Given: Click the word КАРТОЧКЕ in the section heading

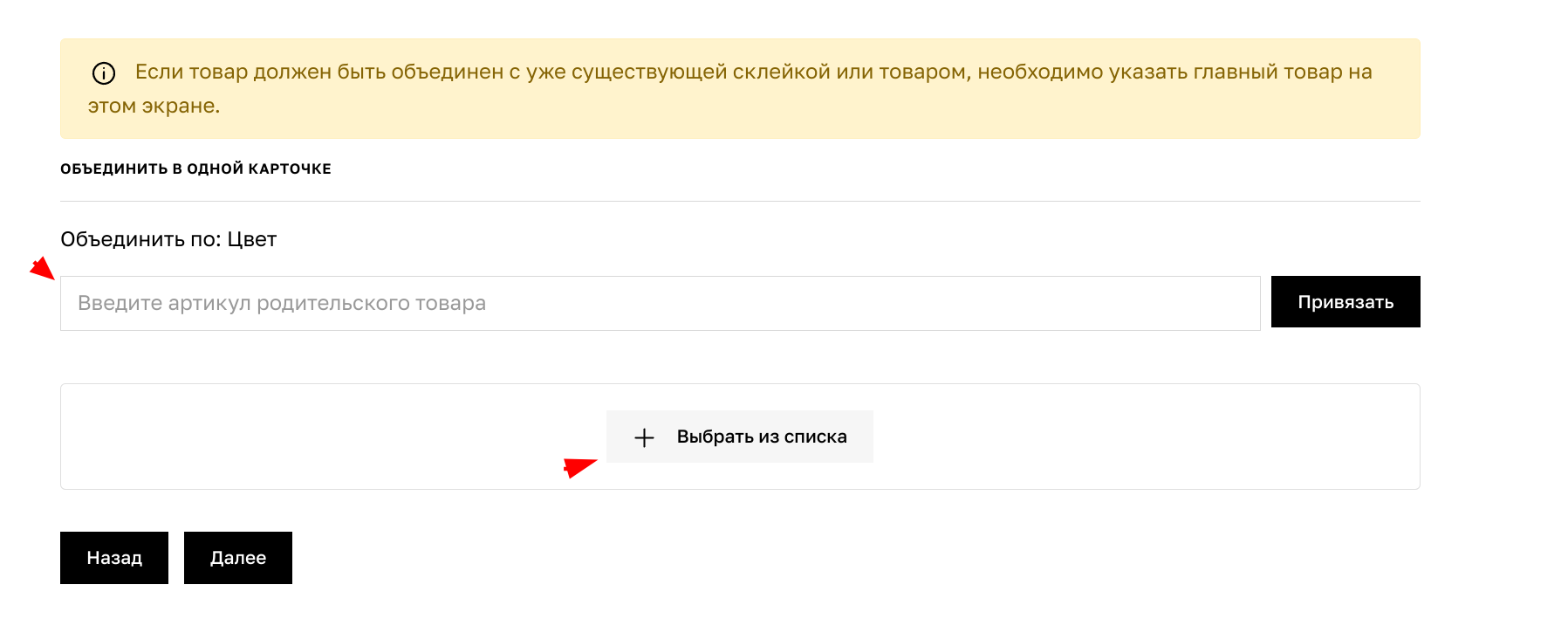Looking at the screenshot, I should pyautogui.click(x=290, y=169).
